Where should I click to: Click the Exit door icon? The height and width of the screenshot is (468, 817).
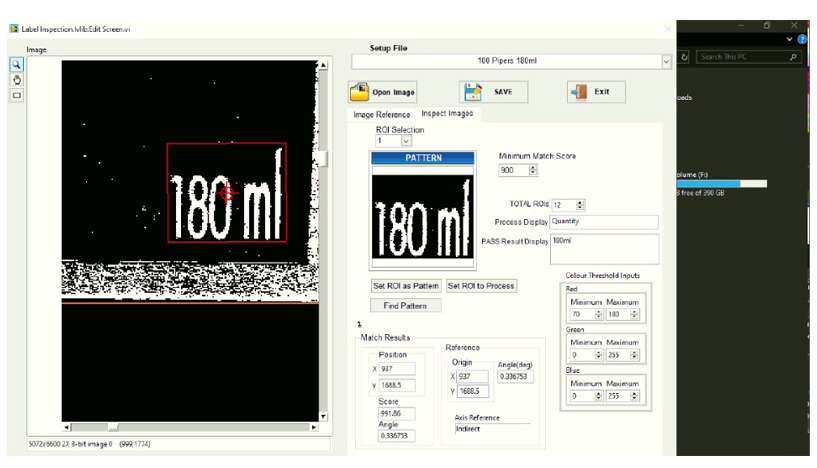579,92
